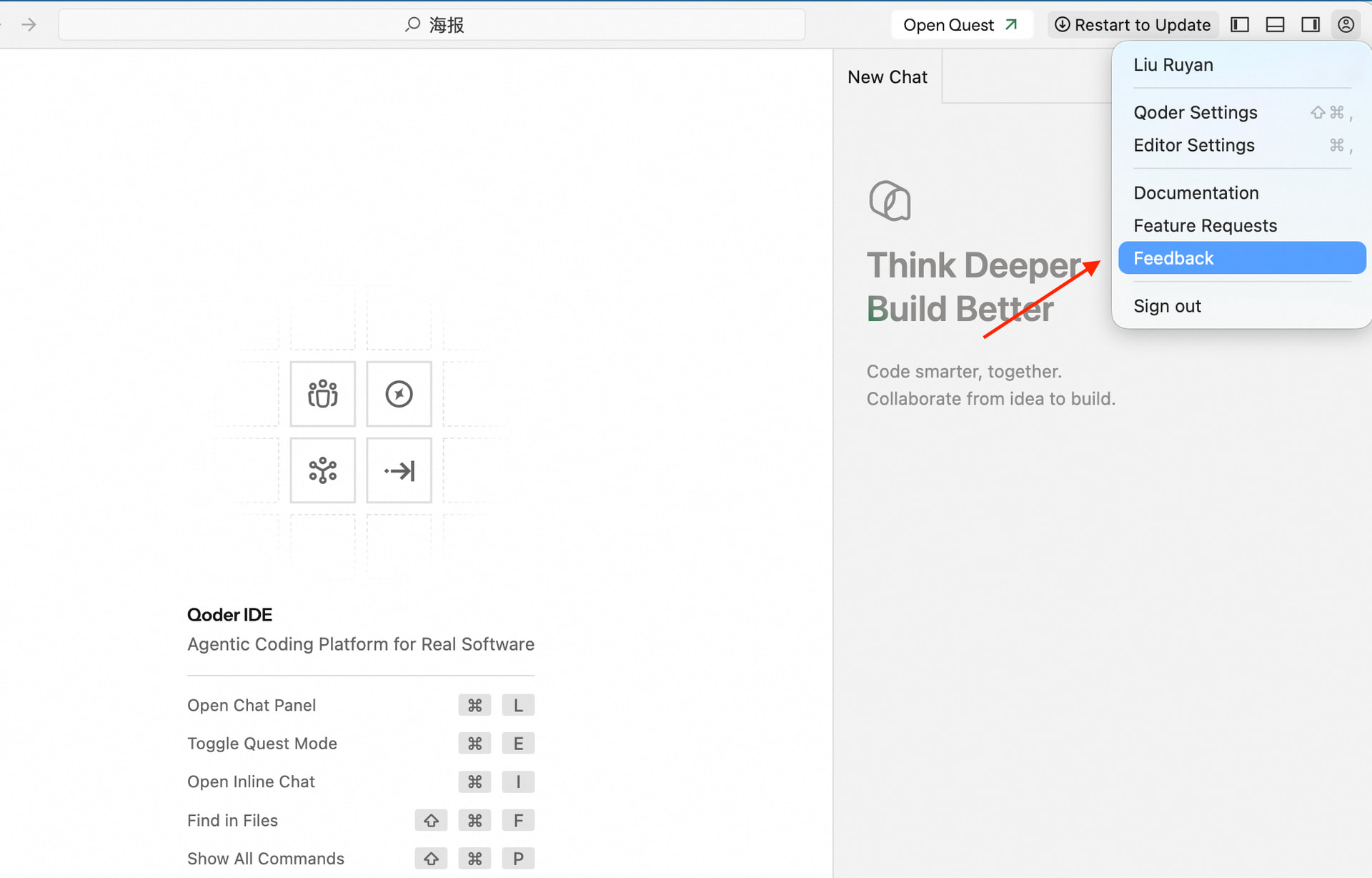Click the Open Inline Chat shortcut row
1372x878 pixels.
click(361, 782)
